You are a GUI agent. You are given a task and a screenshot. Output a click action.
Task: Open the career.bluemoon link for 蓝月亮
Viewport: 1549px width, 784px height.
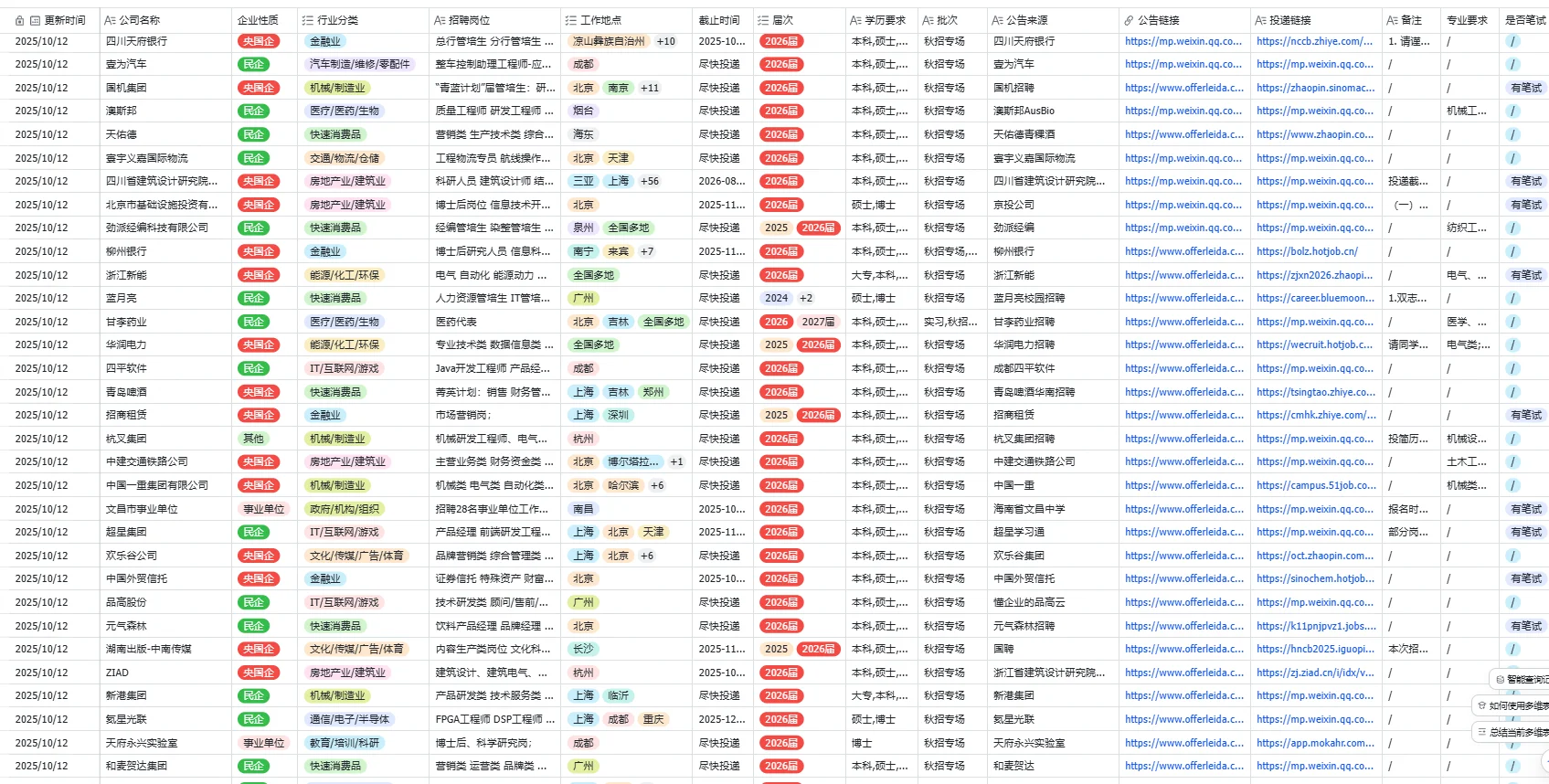click(1315, 298)
